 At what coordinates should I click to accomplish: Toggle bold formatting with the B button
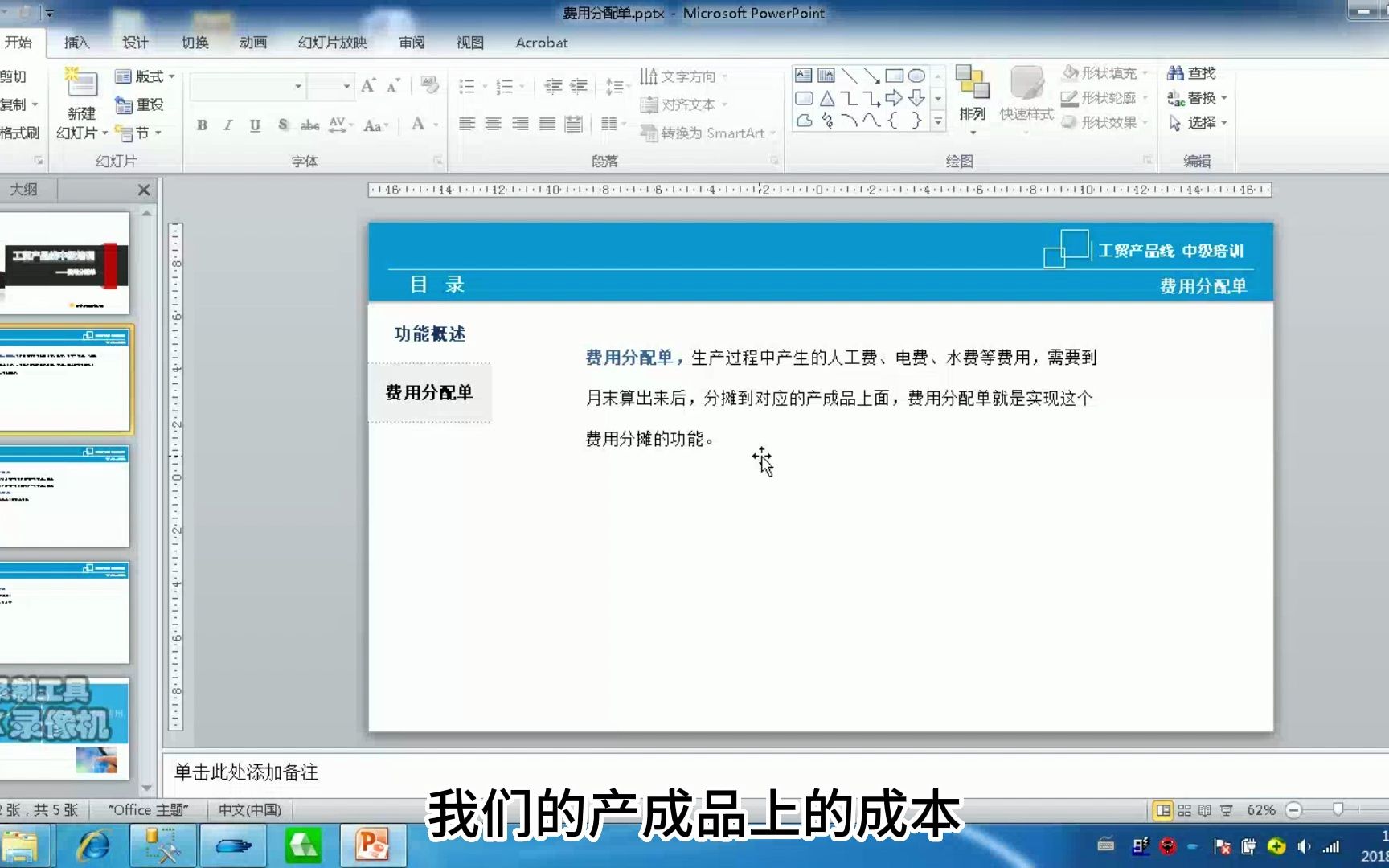pyautogui.click(x=201, y=125)
